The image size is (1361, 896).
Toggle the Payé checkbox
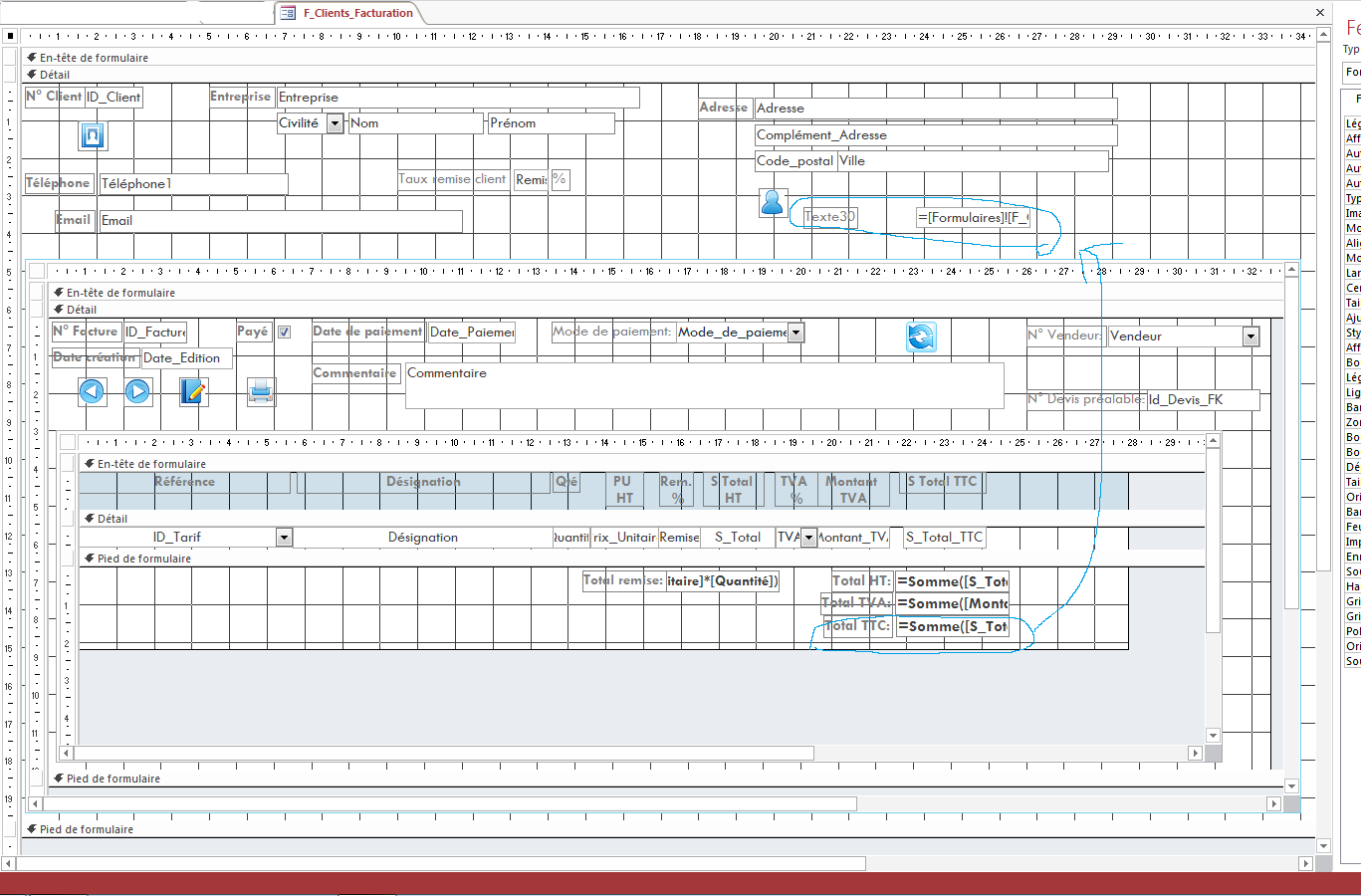tap(284, 333)
